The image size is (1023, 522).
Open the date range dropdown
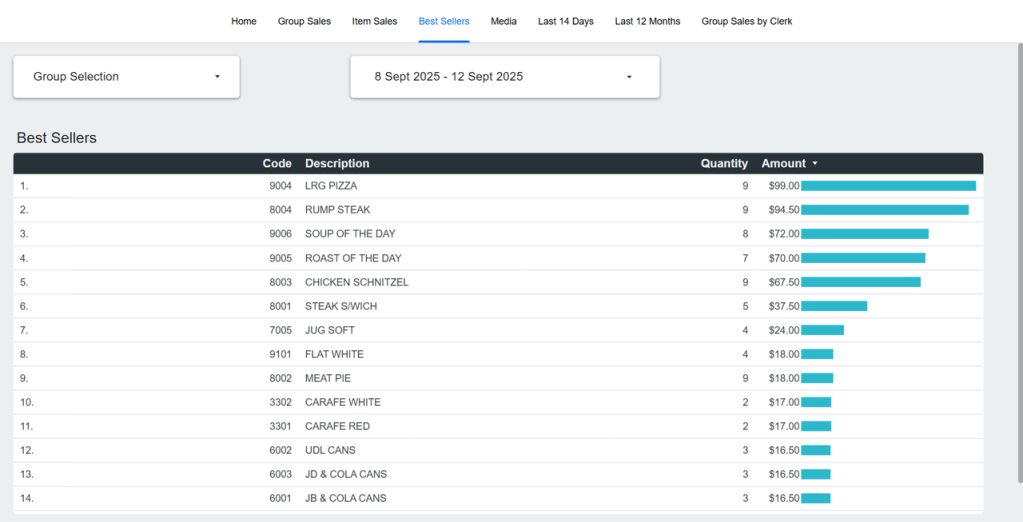[x=504, y=77]
